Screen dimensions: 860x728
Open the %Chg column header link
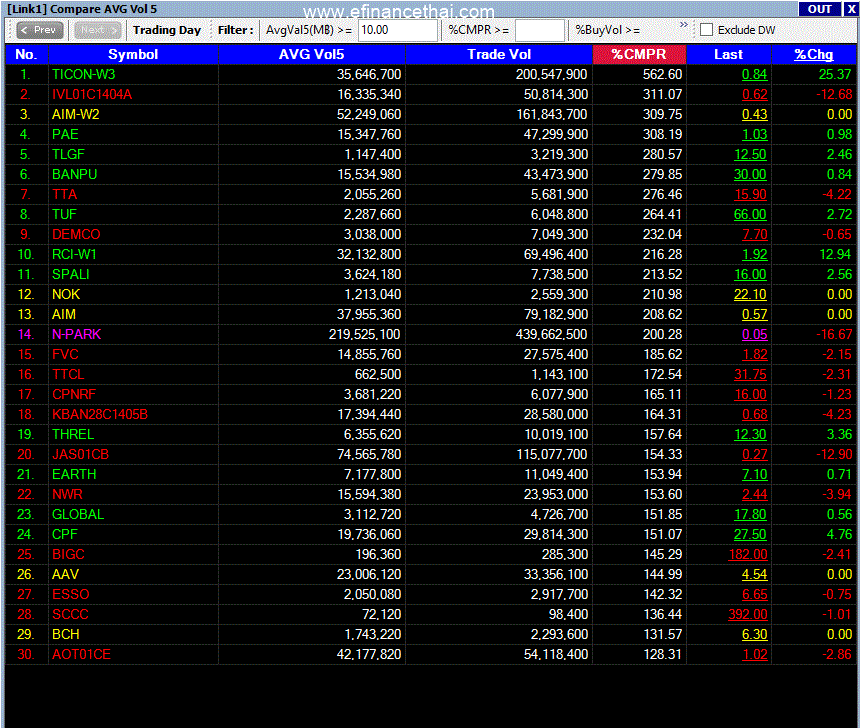point(813,54)
